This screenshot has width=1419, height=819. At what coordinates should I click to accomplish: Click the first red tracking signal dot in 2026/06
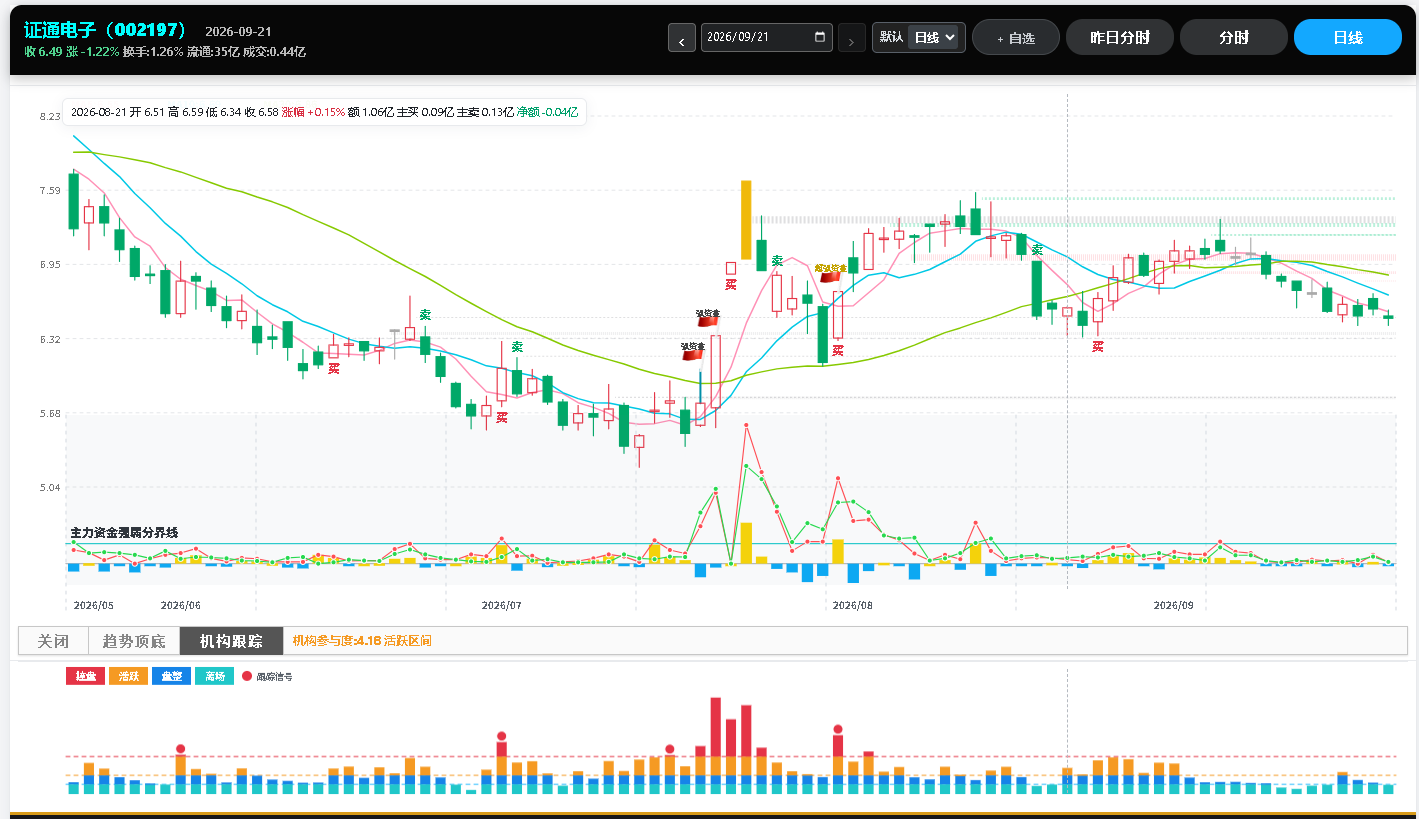pyautogui.click(x=180, y=749)
